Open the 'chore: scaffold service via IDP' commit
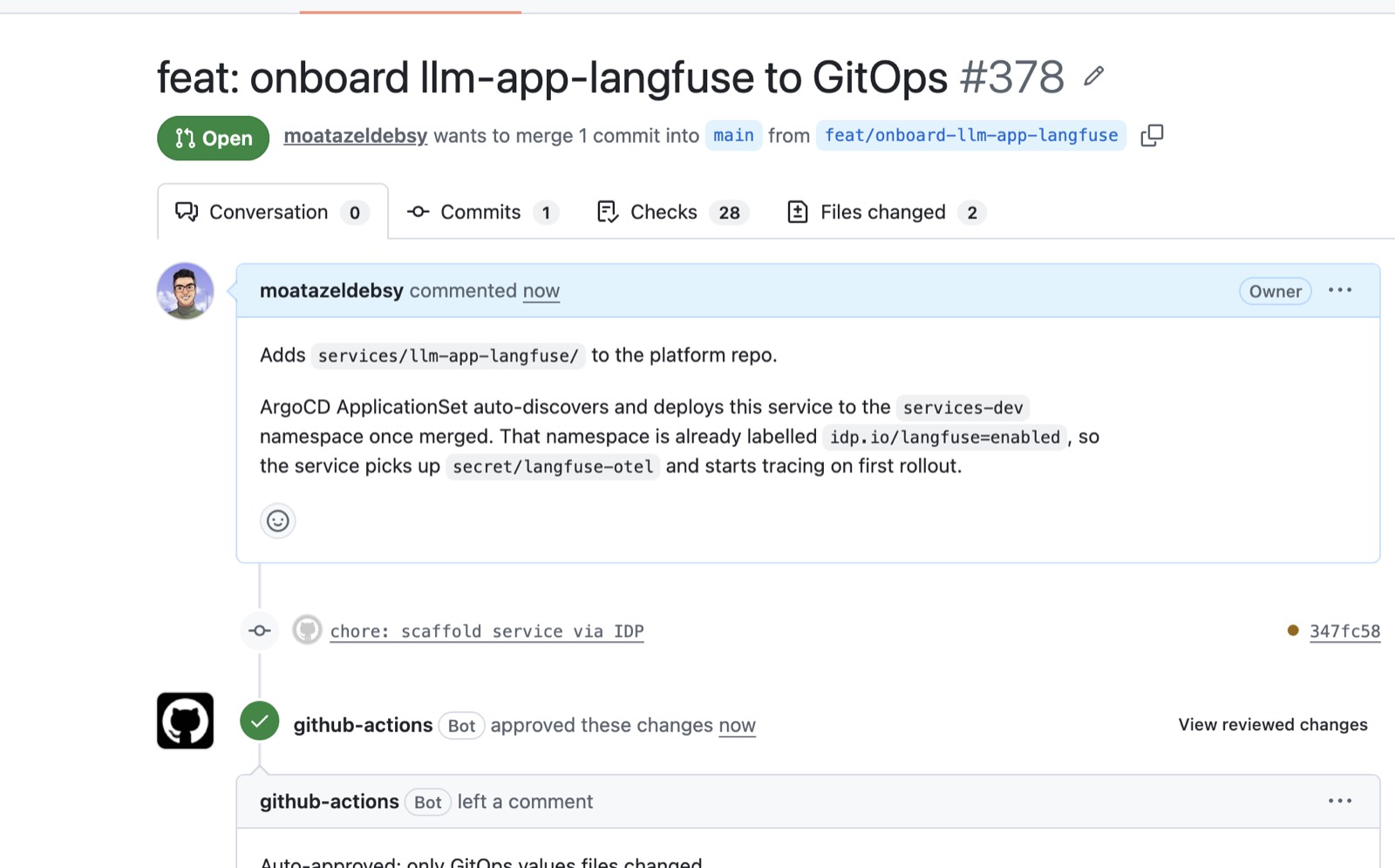1395x868 pixels. [487, 631]
